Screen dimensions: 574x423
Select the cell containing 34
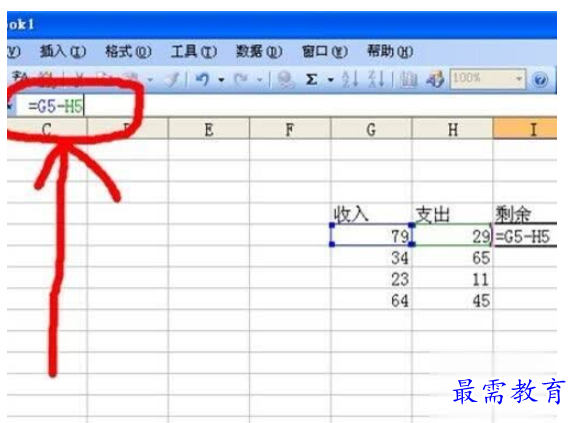[x=371, y=257]
